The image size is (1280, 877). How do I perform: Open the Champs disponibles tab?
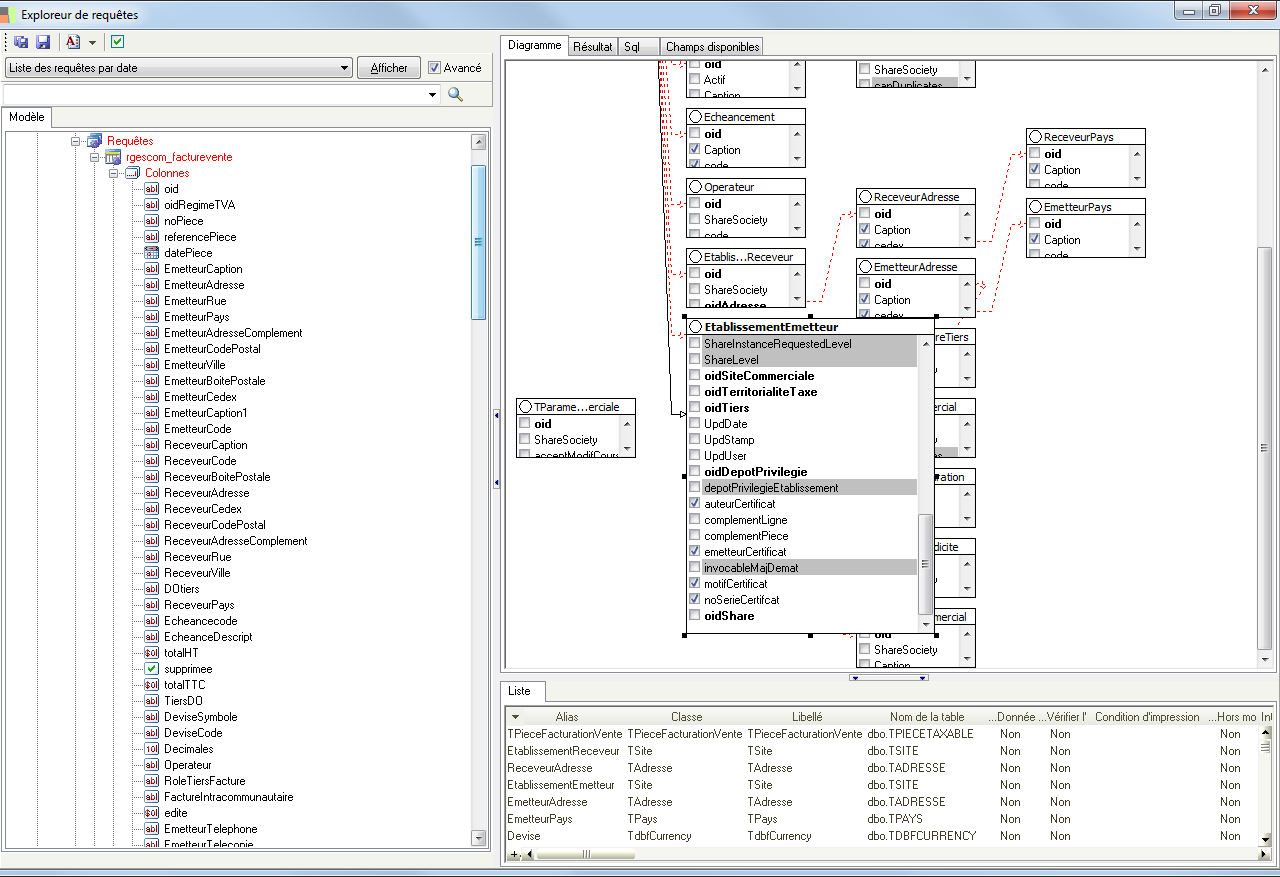point(713,47)
